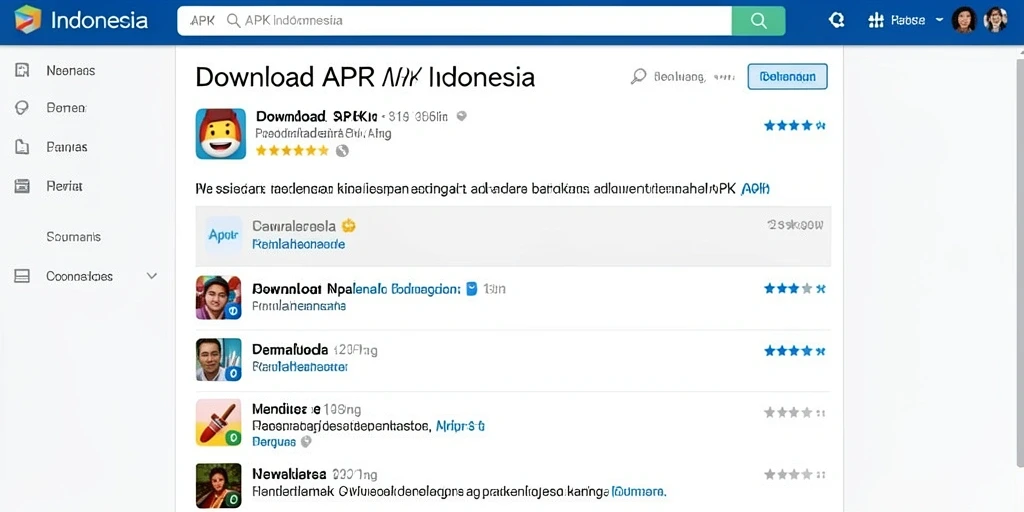The image size is (1024, 512).
Task: Open the Benen sidebar item
Action: [x=67, y=108]
